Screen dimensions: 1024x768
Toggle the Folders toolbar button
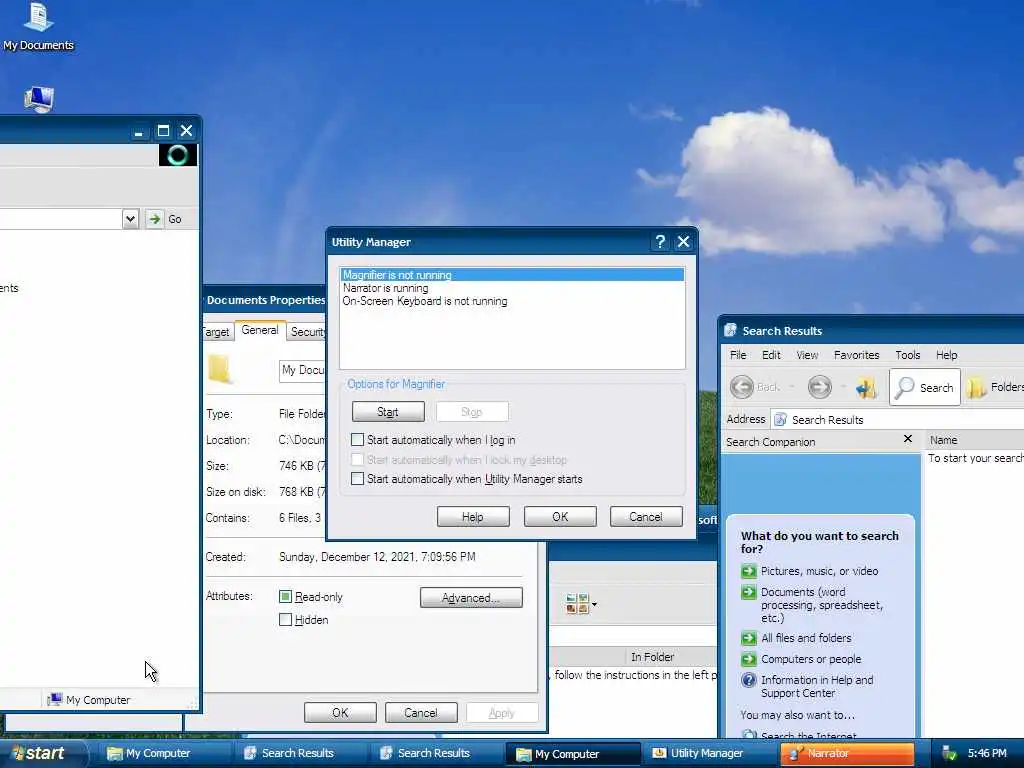[x=995, y=387]
